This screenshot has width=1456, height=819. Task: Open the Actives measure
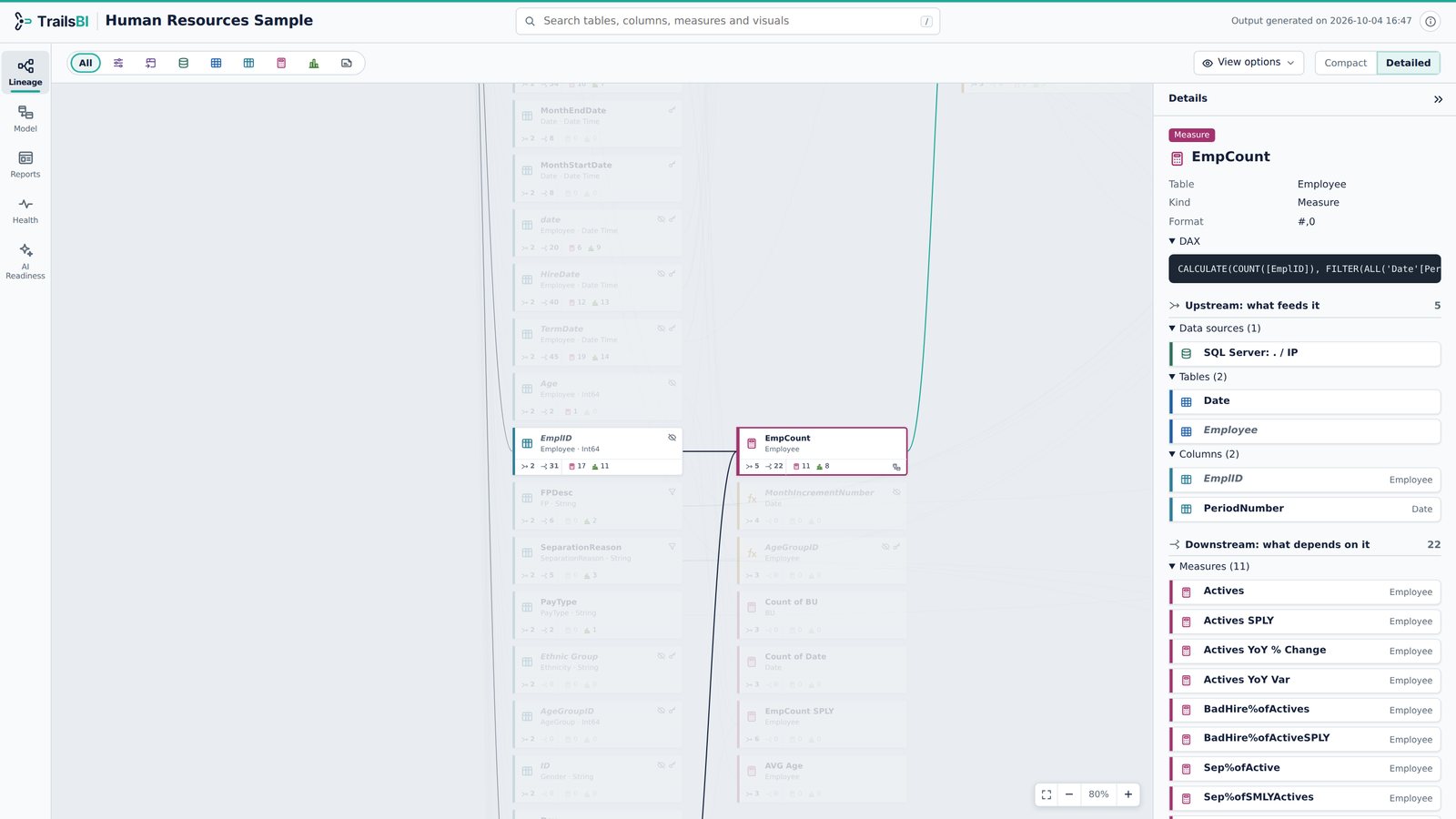click(1305, 591)
